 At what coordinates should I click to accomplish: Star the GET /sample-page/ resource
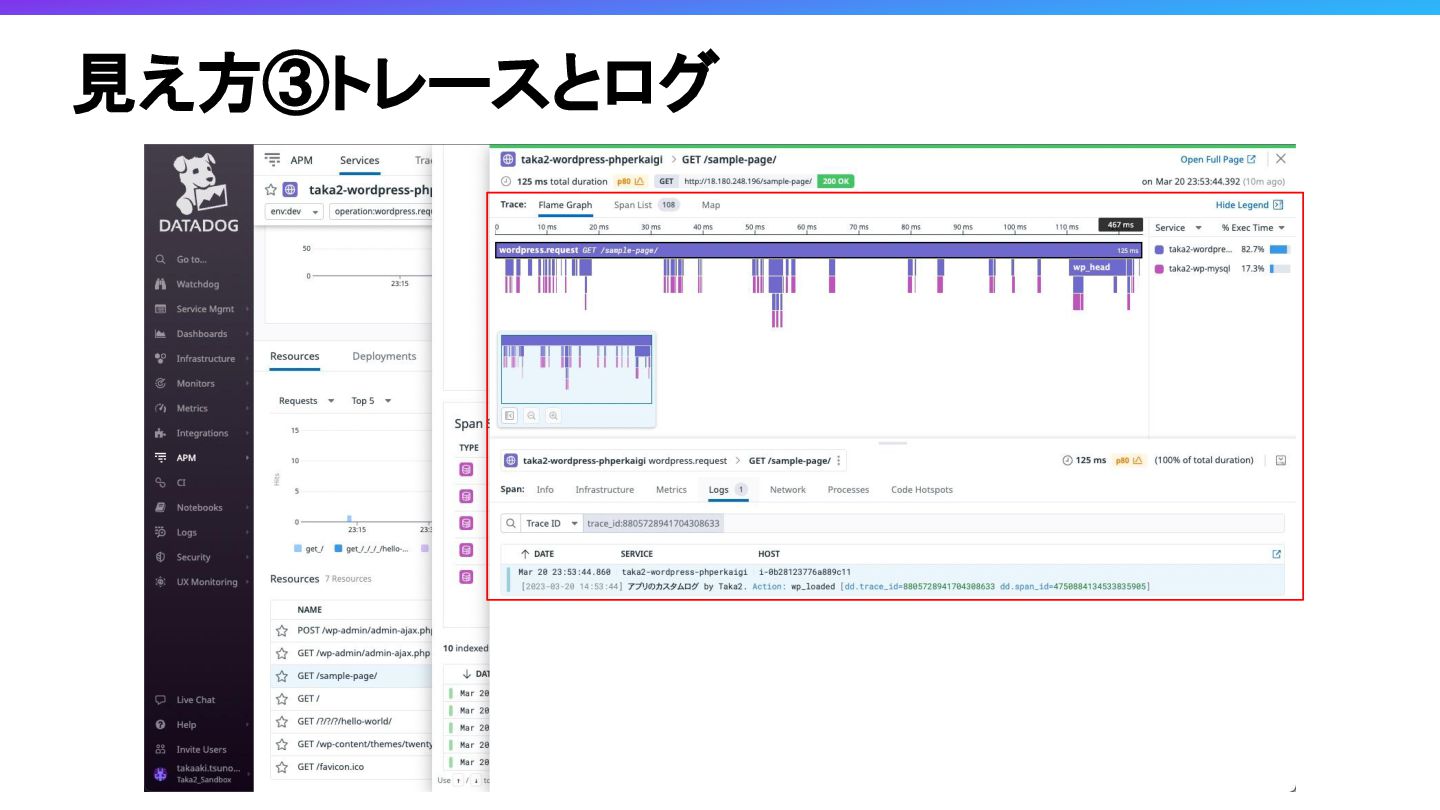pyautogui.click(x=282, y=676)
